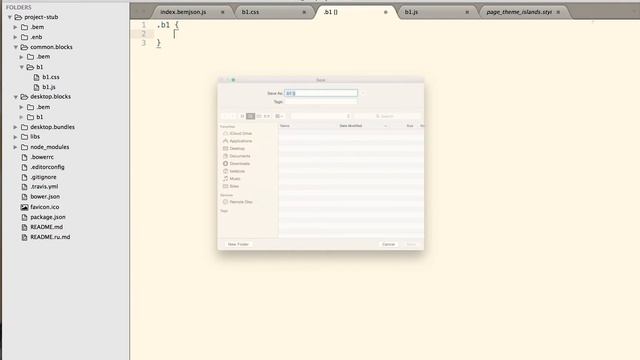Viewport: 640px width, 360px height.
Task: Click the common.blocks folder icon
Action: (x=24, y=47)
